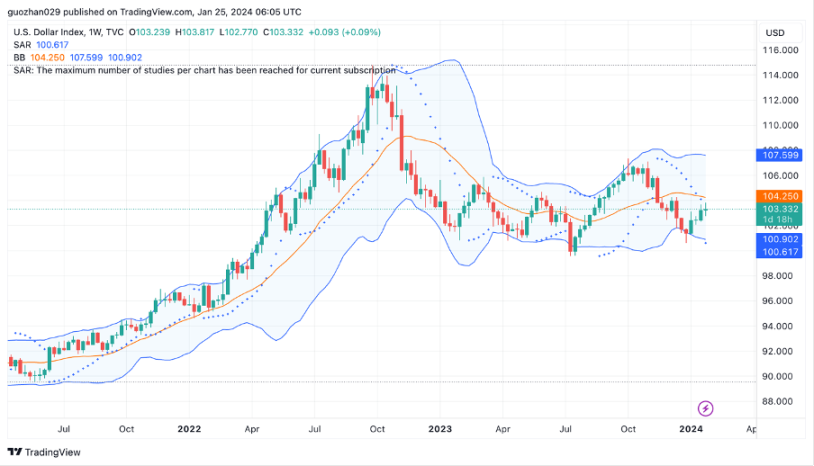Select the orange 104.250 price tag
The height and width of the screenshot is (466, 814).
click(x=780, y=196)
